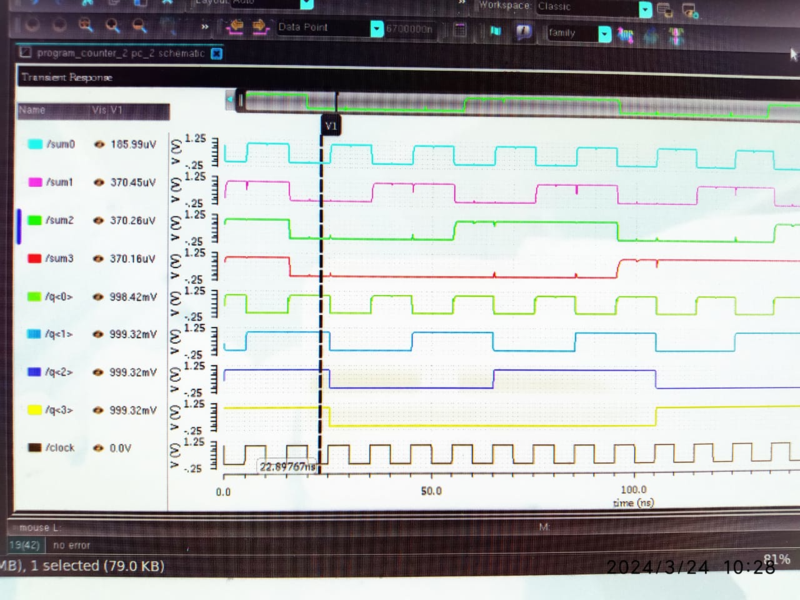Click the Name column header

point(32,110)
